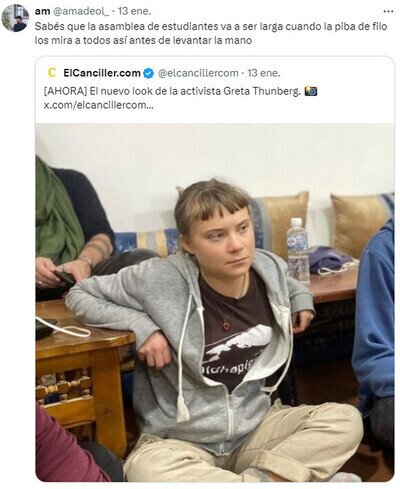Open the display name "am" profile
Image resolution: width=400 pixels, height=489 pixels.
point(40,11)
